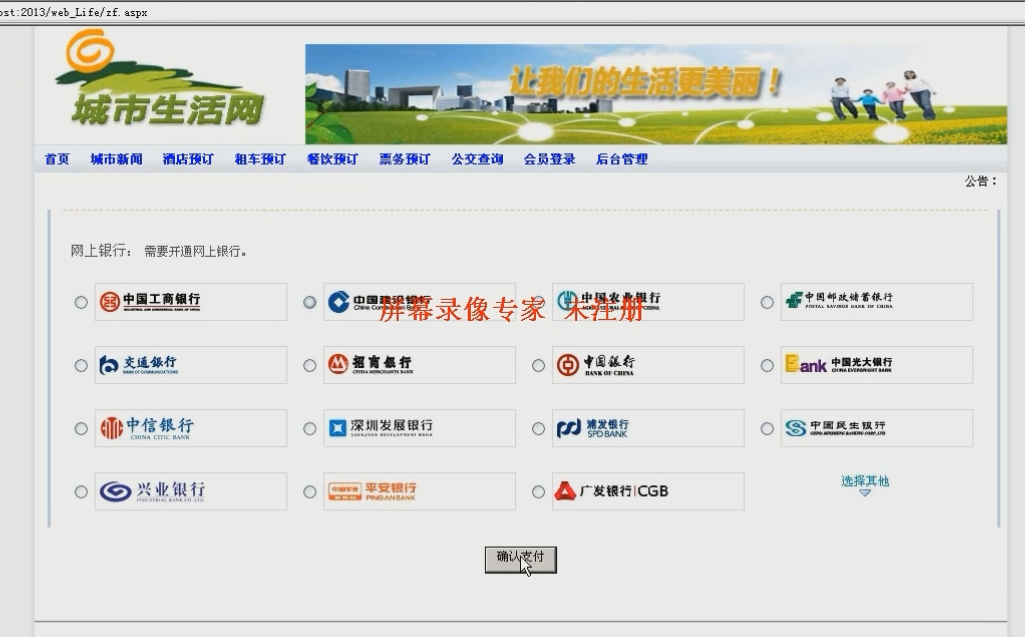Open the 后台管理 menu item
Image resolution: width=1025 pixels, height=637 pixels.
tap(622, 159)
